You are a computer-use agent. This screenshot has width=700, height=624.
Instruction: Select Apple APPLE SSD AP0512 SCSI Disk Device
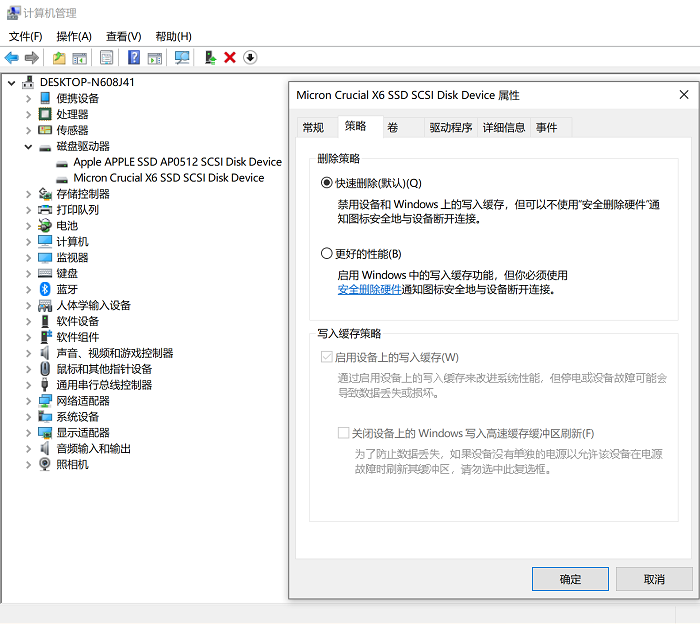177,162
